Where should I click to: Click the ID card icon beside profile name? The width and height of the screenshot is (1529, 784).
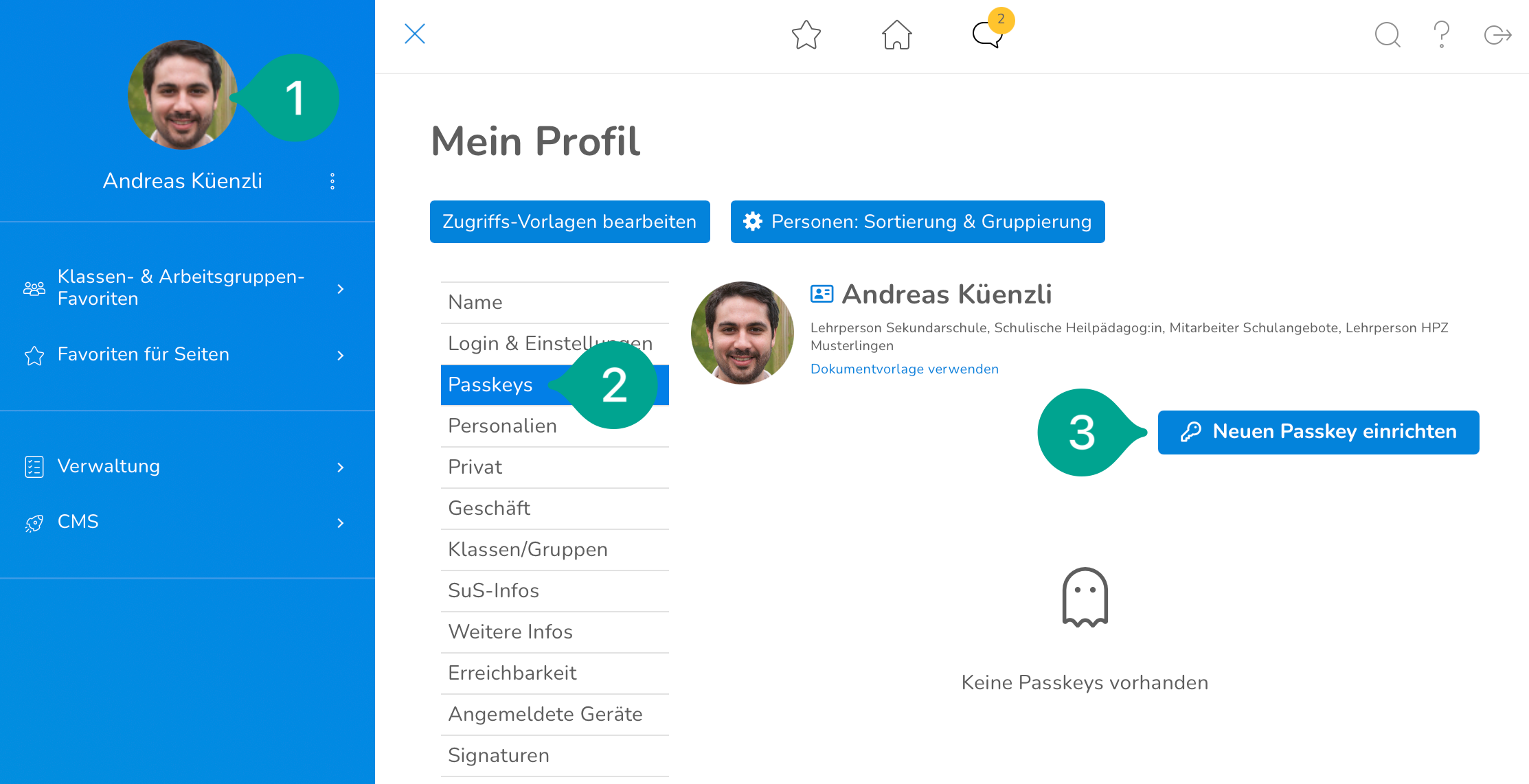pyautogui.click(x=822, y=294)
